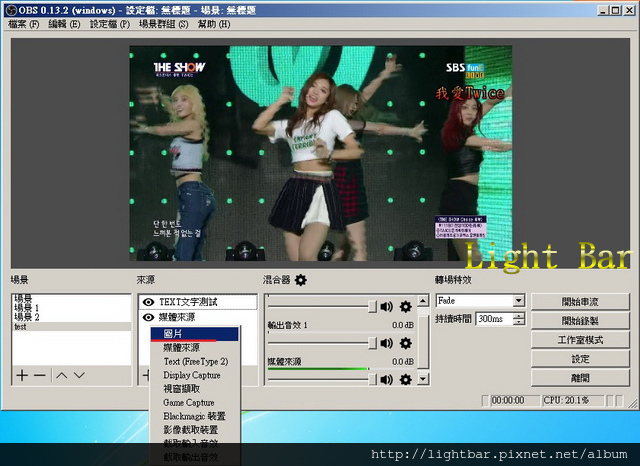Open the mixer settings gear beside 混合器
The image size is (640, 466).
point(301,280)
